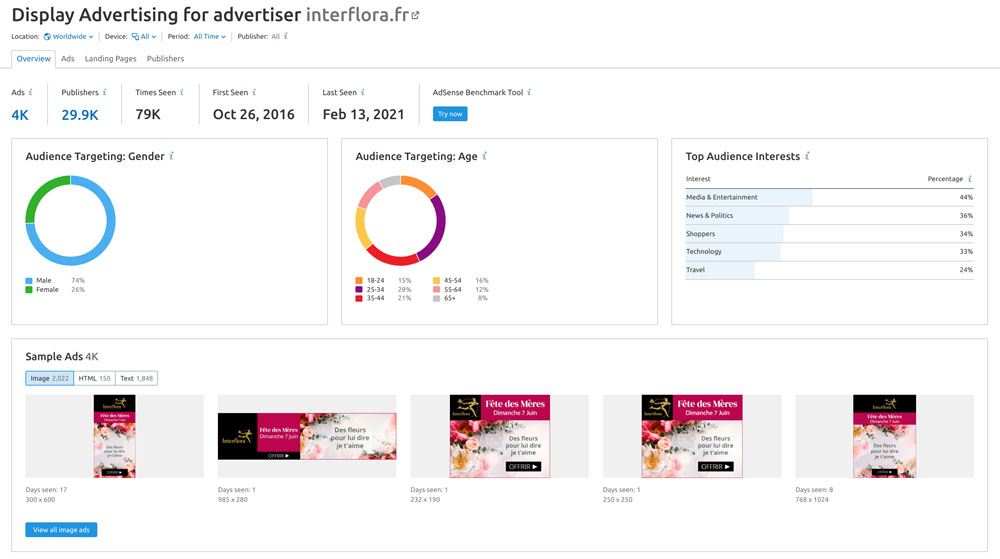Click the red 35-44 legend swatch
The height and width of the screenshot is (559, 1000).
point(359,298)
